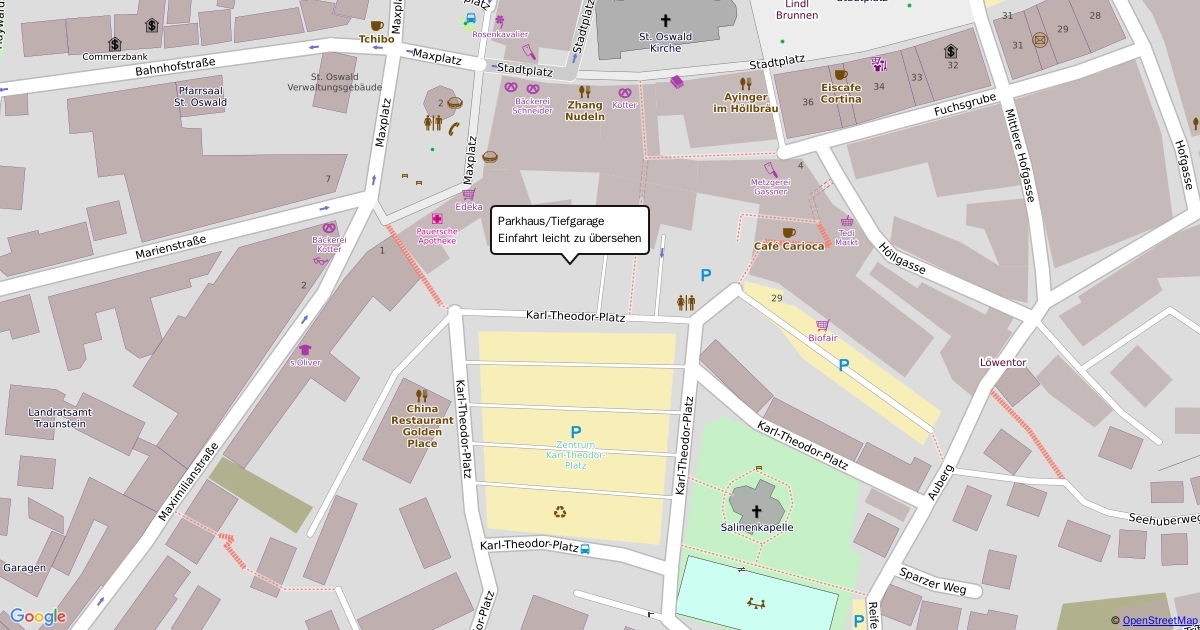
Task: Click the Pauersche Apotheke pharmacy cross icon
Action: pos(437,219)
